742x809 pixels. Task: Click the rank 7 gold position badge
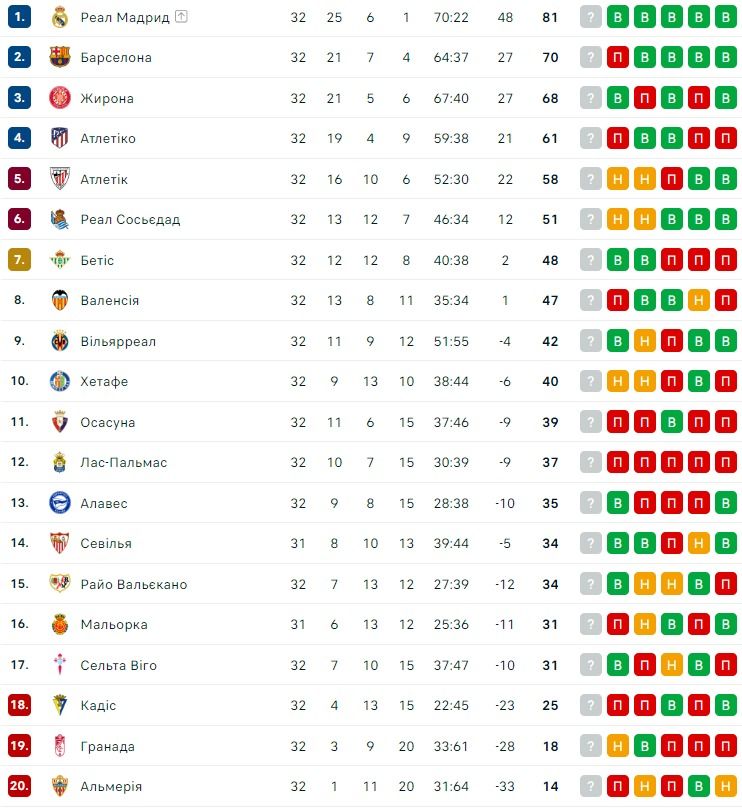click(x=19, y=260)
